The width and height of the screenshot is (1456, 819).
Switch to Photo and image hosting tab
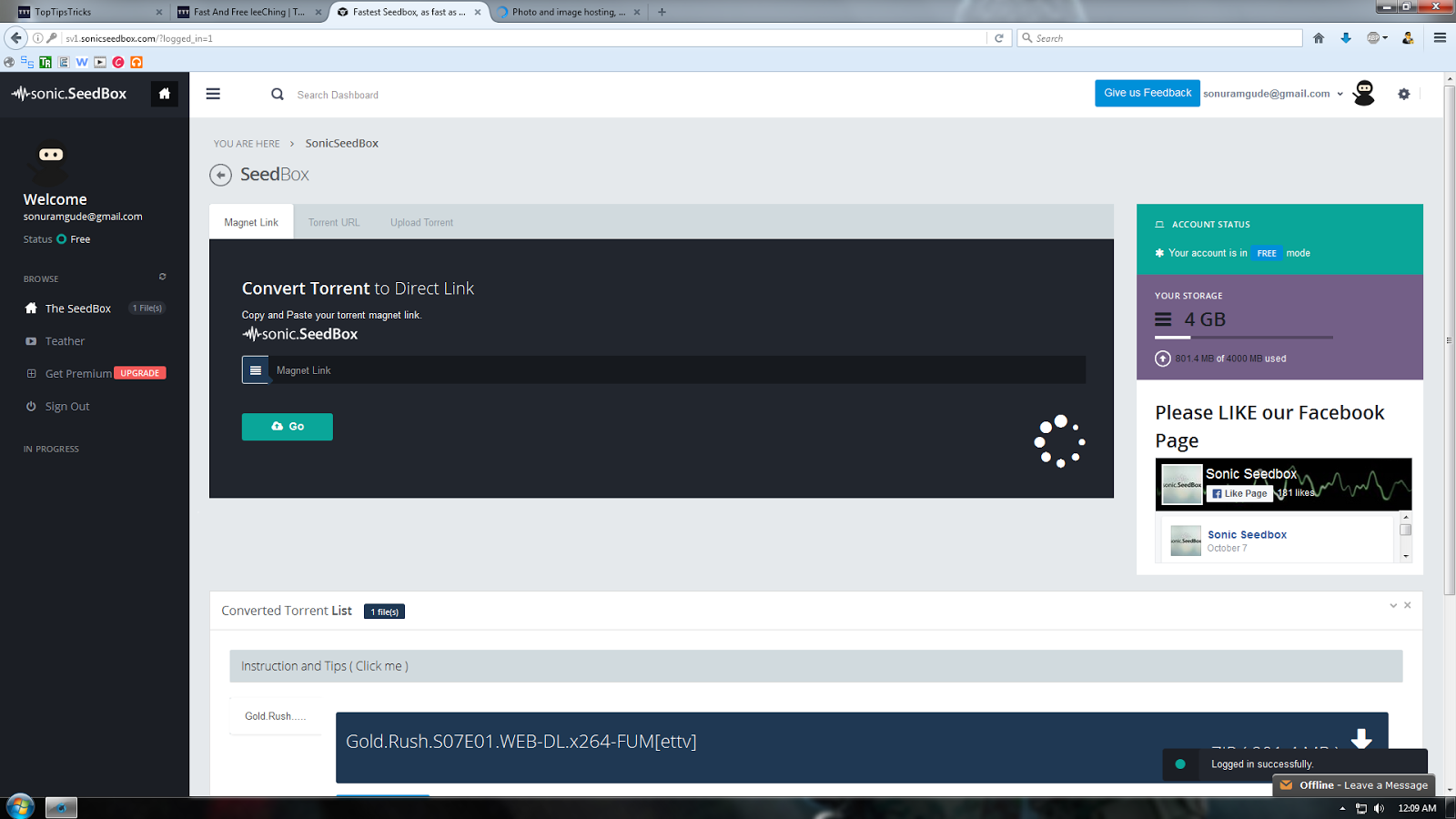[568, 12]
